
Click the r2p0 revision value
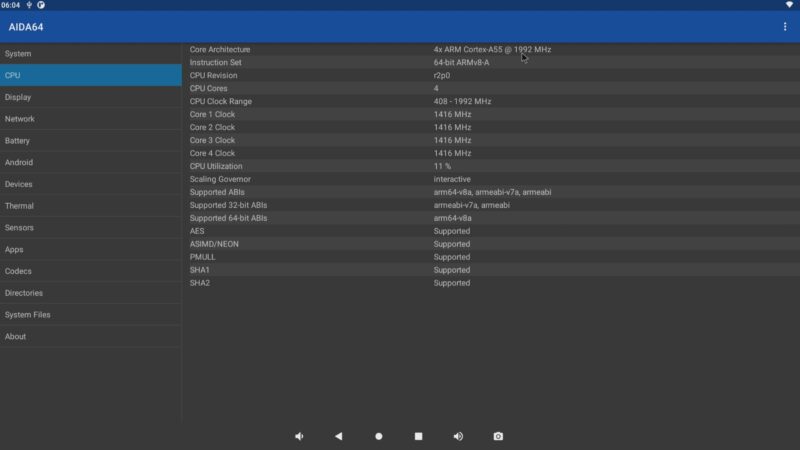(x=442, y=76)
